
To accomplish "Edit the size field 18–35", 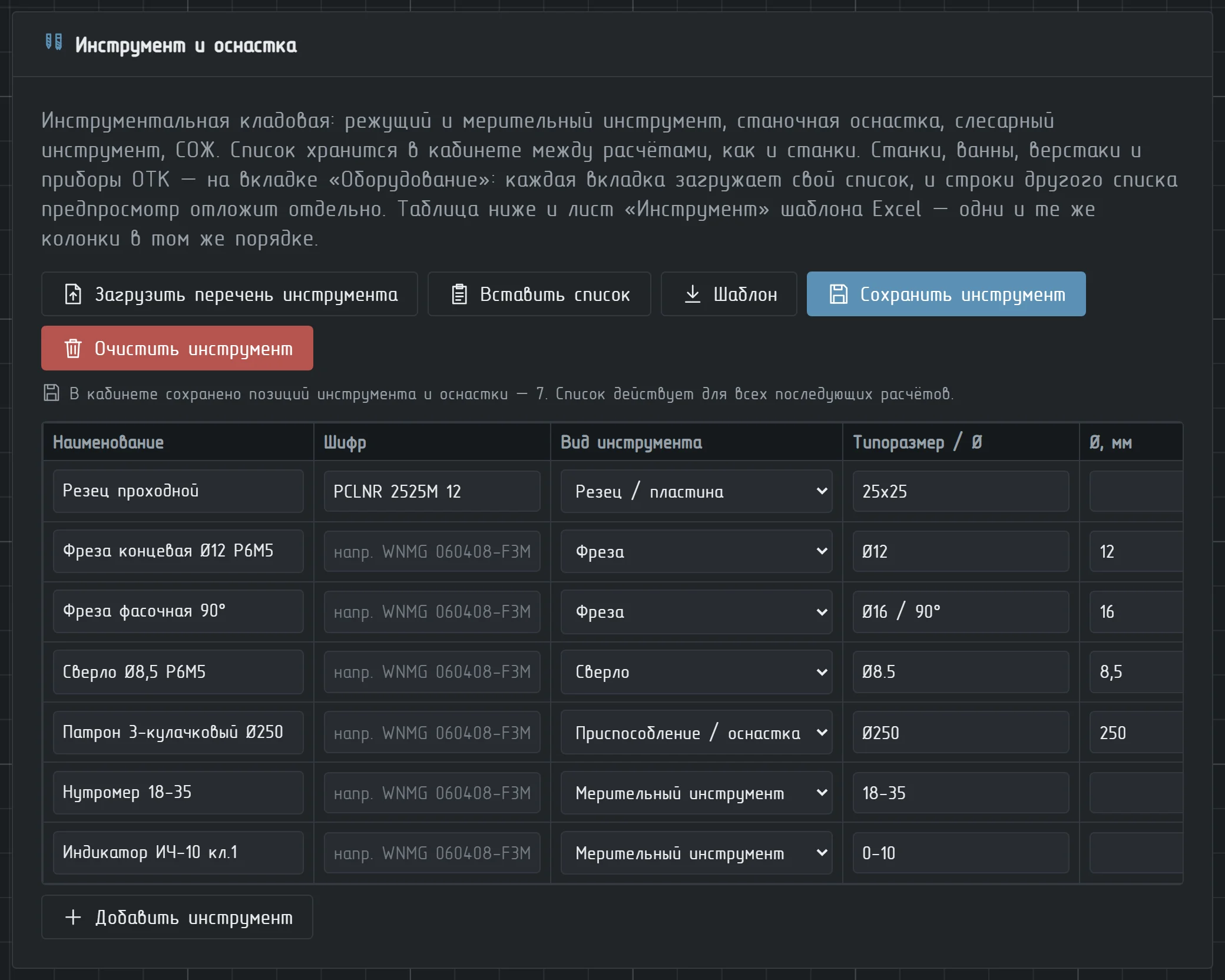I will pyautogui.click(x=961, y=793).
